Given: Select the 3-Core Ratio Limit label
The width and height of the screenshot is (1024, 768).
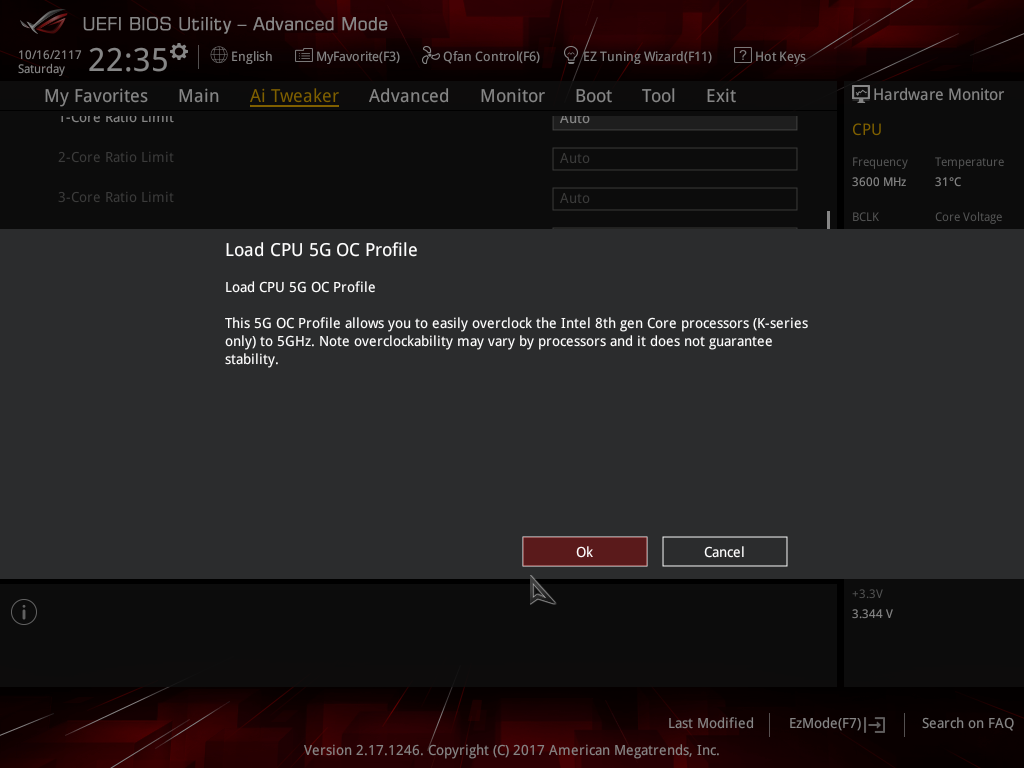Looking at the screenshot, I should 116,197.
